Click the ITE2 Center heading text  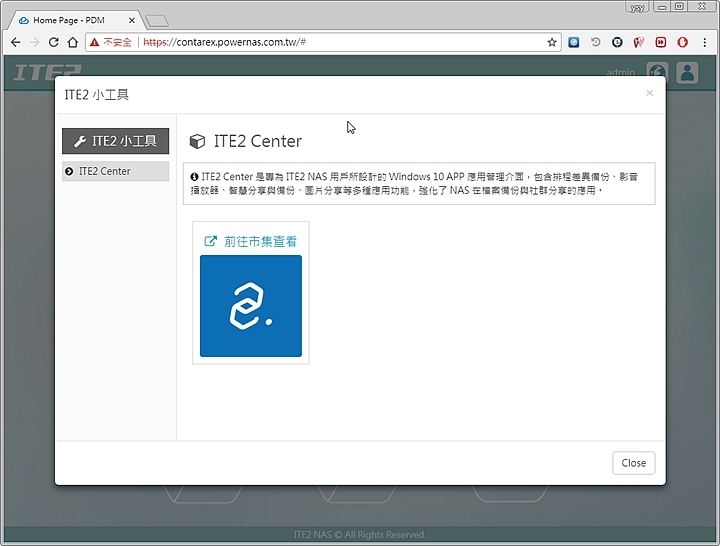[258, 141]
